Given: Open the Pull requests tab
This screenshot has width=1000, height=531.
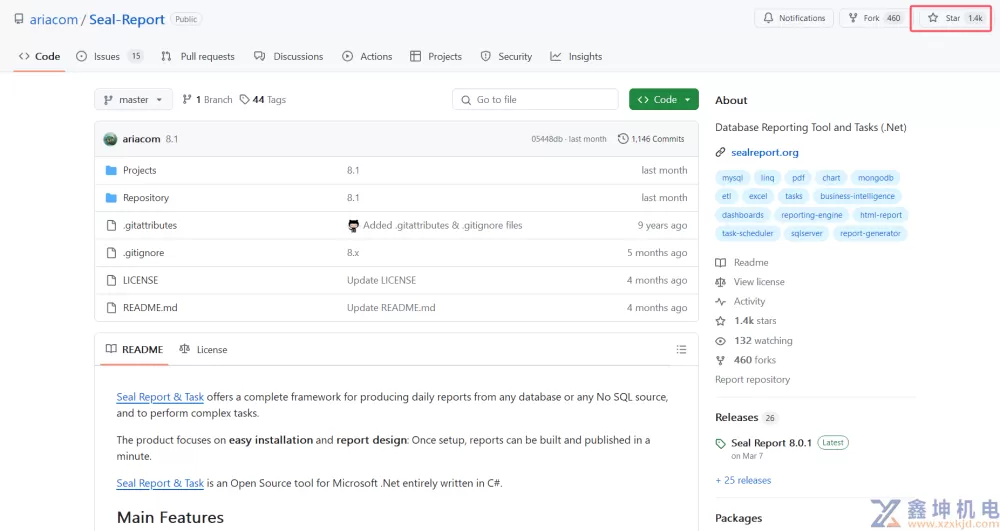Looking at the screenshot, I should click(198, 57).
